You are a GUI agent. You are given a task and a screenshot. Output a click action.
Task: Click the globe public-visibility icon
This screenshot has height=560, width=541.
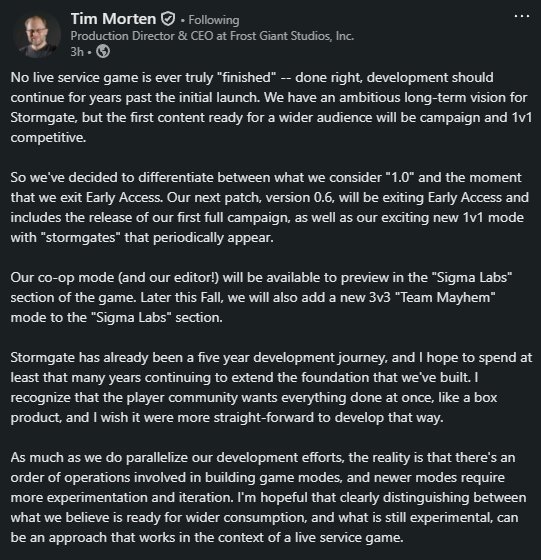click(103, 51)
